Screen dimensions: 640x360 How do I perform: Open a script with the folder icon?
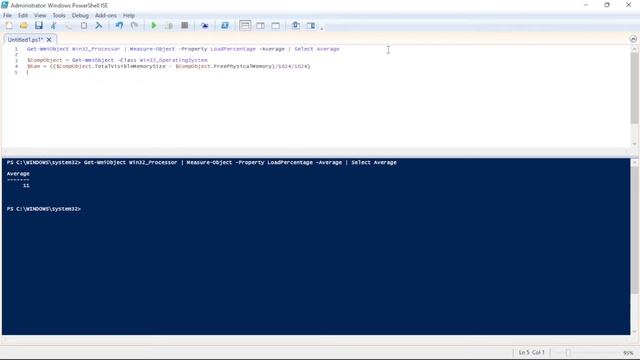[x=24, y=25]
